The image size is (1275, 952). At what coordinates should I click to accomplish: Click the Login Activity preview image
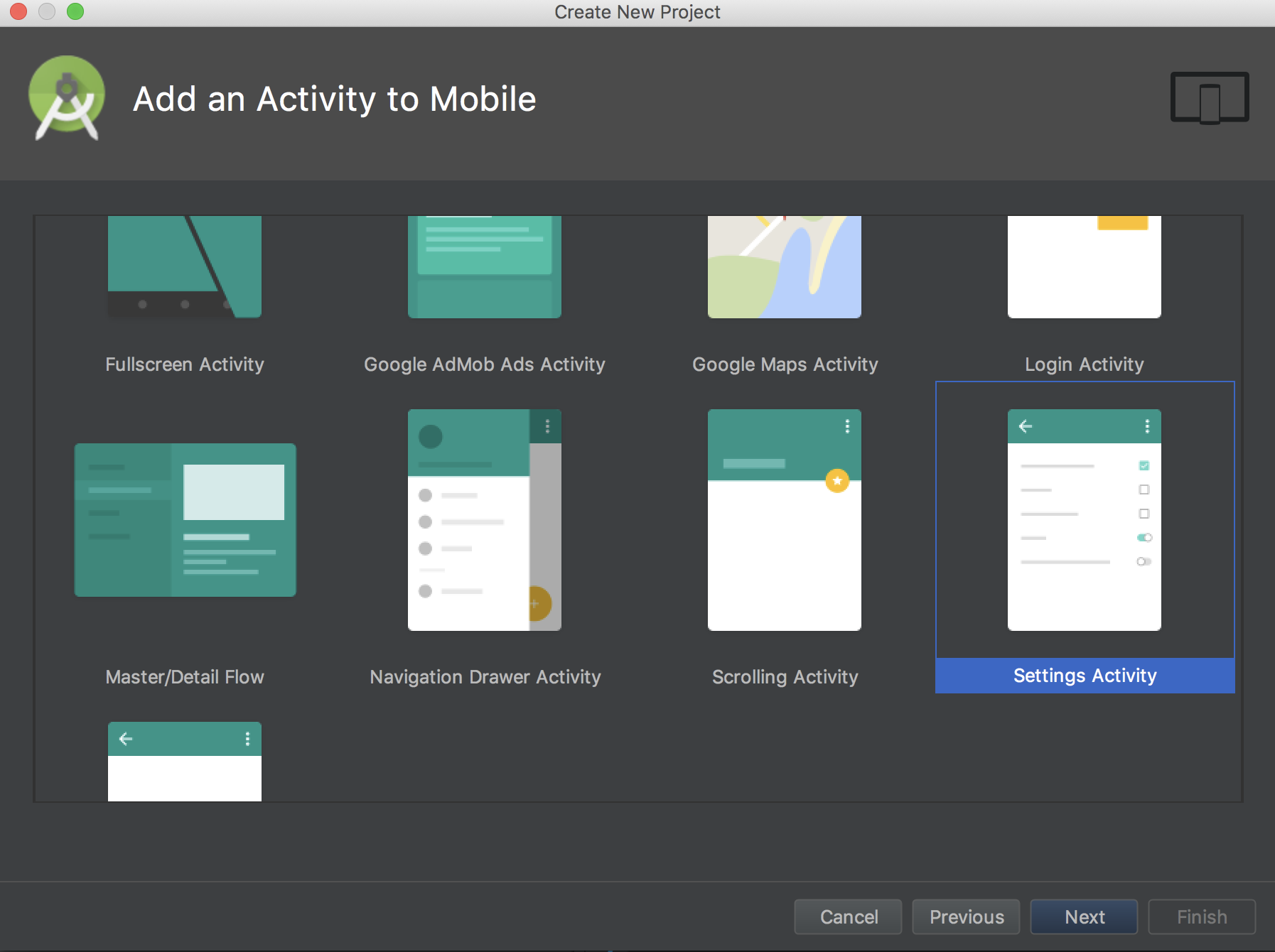(1083, 266)
